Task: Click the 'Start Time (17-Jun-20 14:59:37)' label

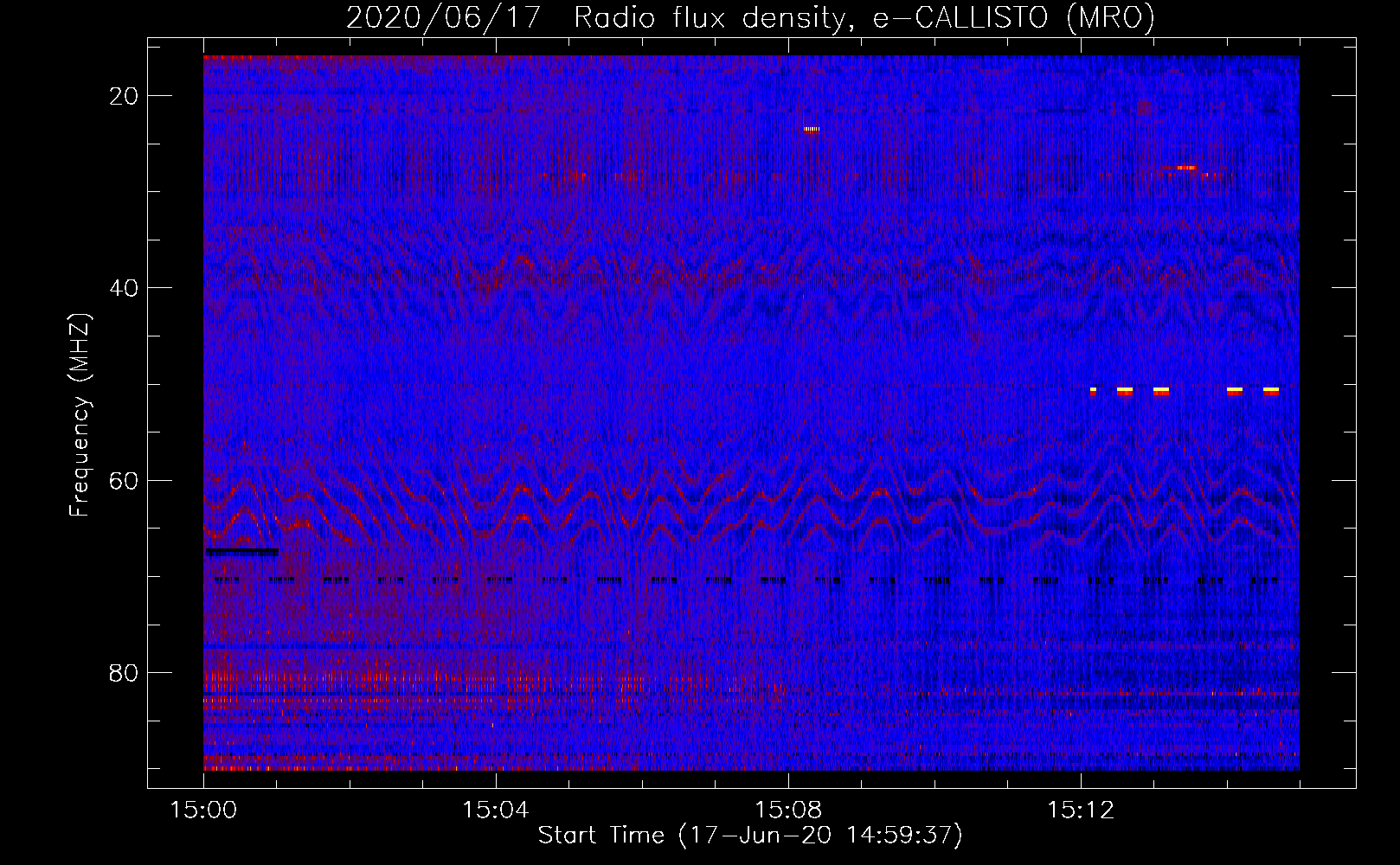Action: [x=750, y=836]
